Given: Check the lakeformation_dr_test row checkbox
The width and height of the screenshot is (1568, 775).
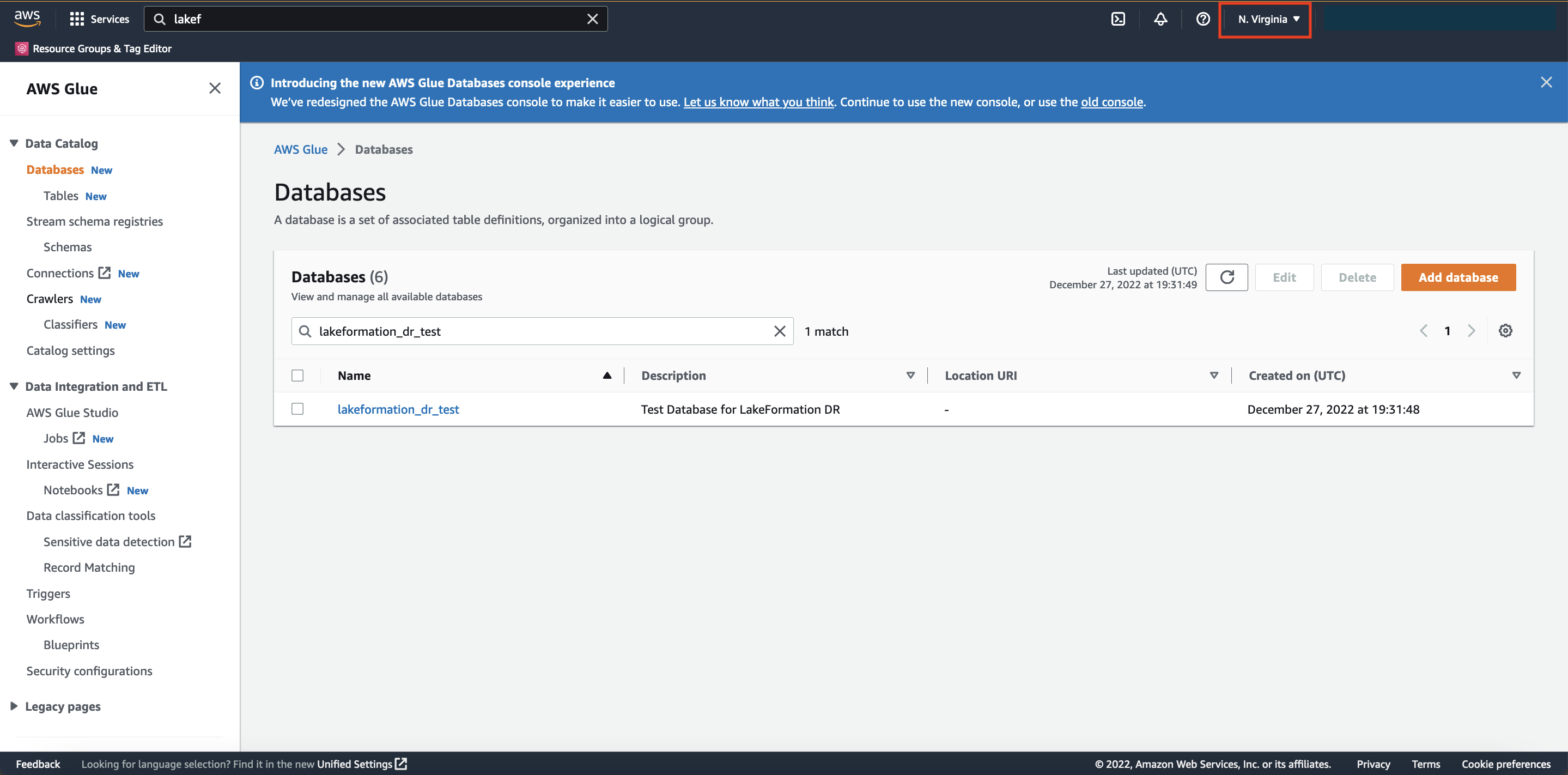Looking at the screenshot, I should (x=297, y=409).
